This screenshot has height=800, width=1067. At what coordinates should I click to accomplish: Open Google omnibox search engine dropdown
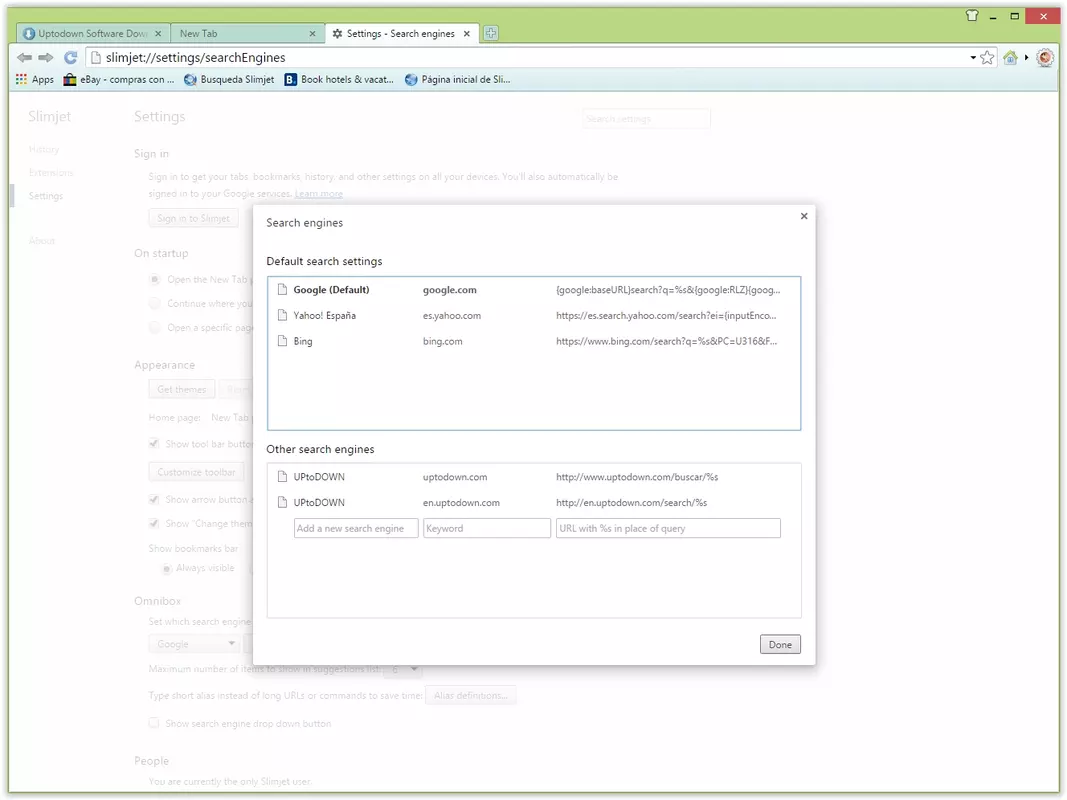[x=194, y=644]
